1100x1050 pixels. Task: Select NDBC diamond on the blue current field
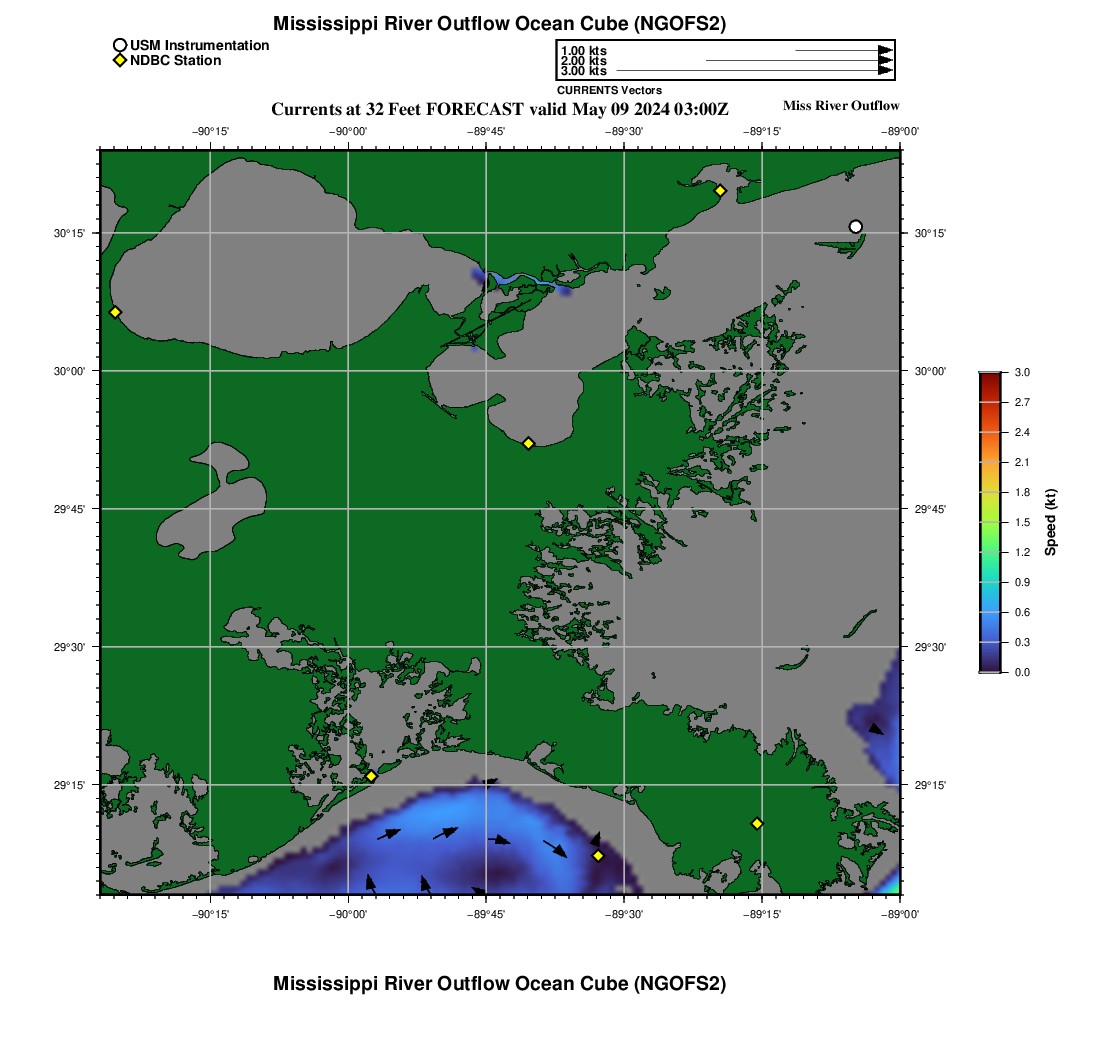coord(598,855)
